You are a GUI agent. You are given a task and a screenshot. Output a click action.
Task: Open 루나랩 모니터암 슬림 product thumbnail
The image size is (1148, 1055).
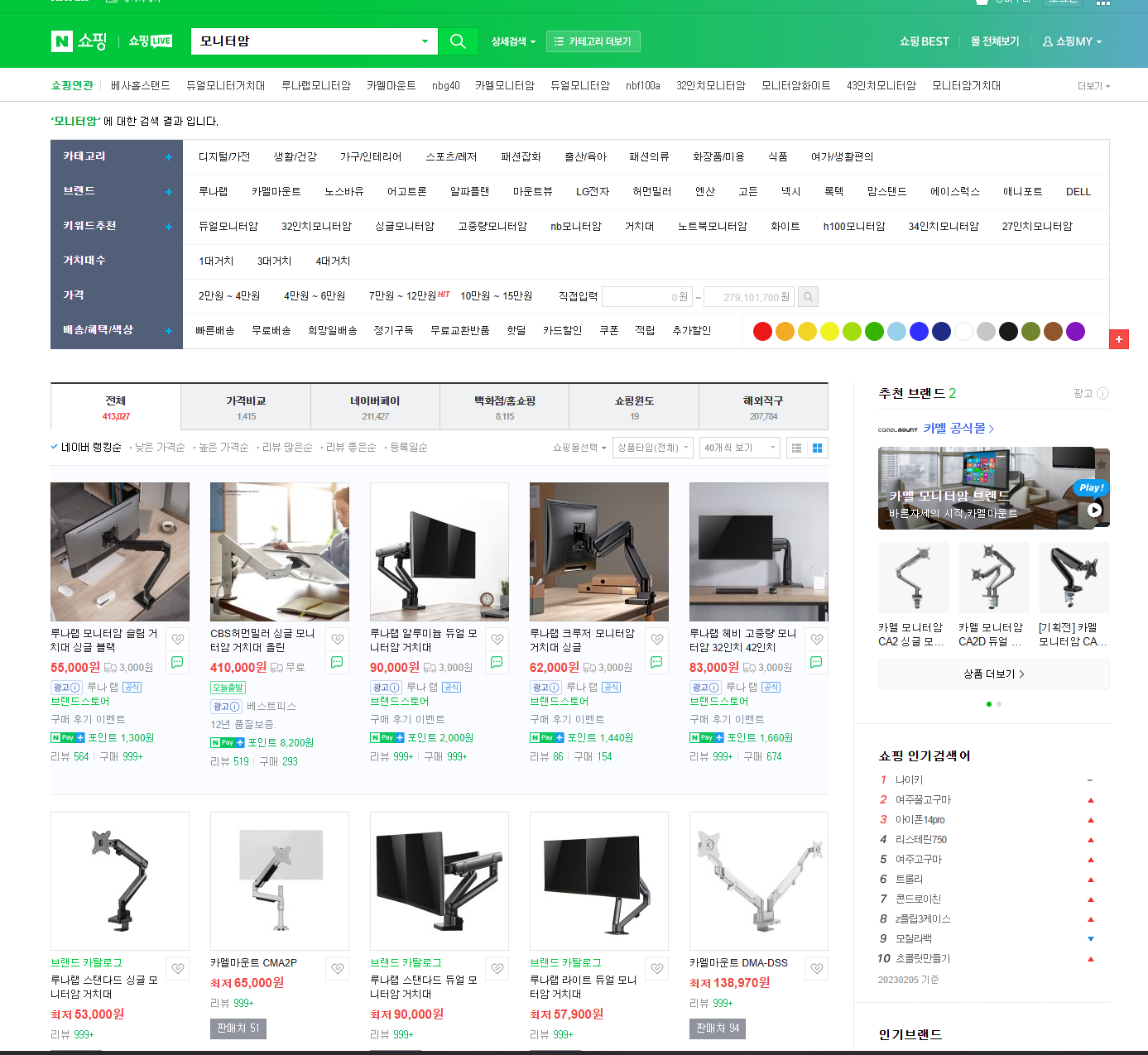[120, 552]
